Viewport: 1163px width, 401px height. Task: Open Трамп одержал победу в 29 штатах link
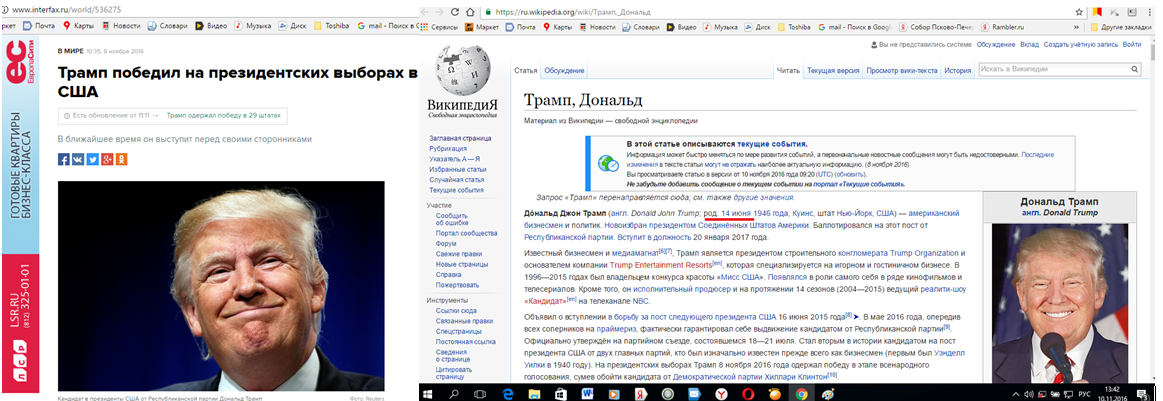(x=222, y=116)
